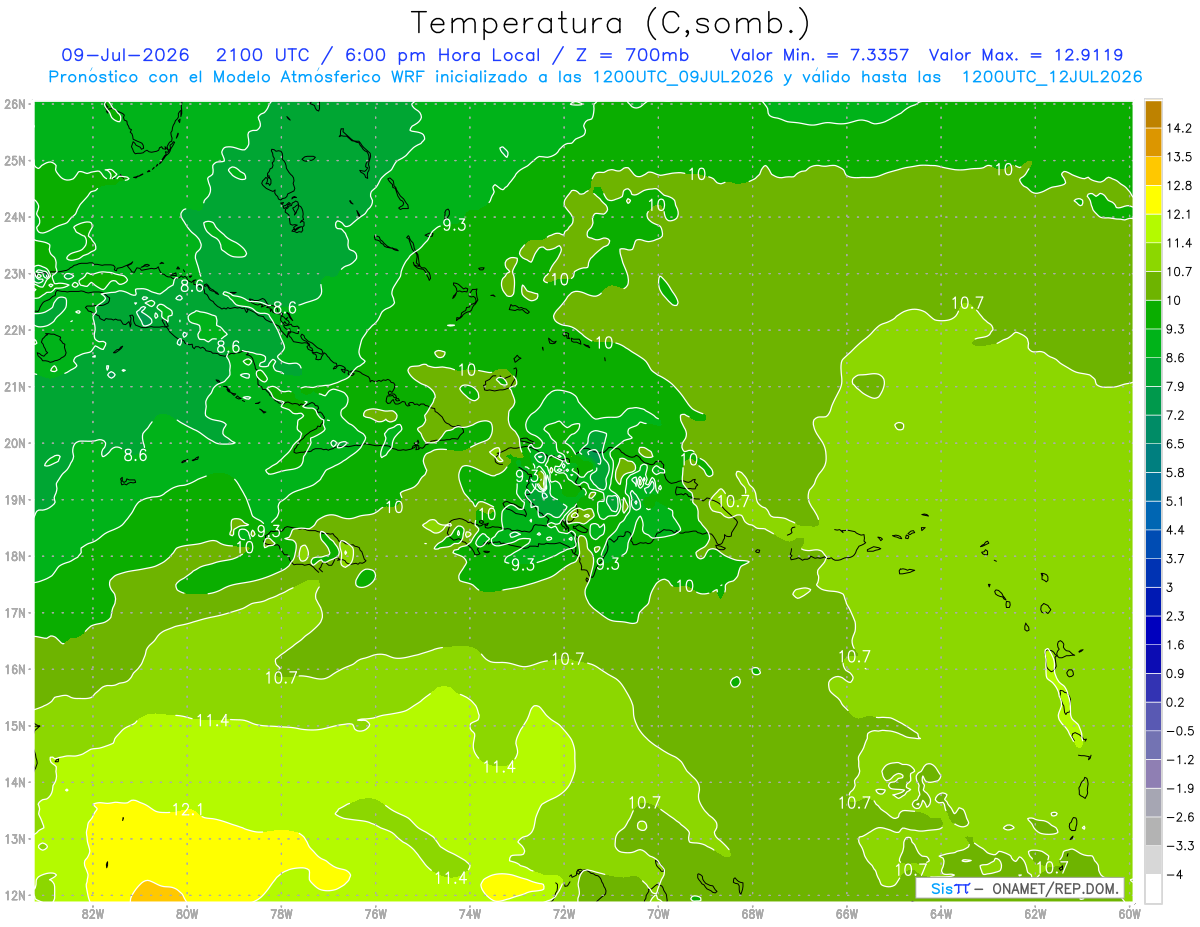
Task: Click the "-2.6" colorbar label
Action: pos(1179,816)
